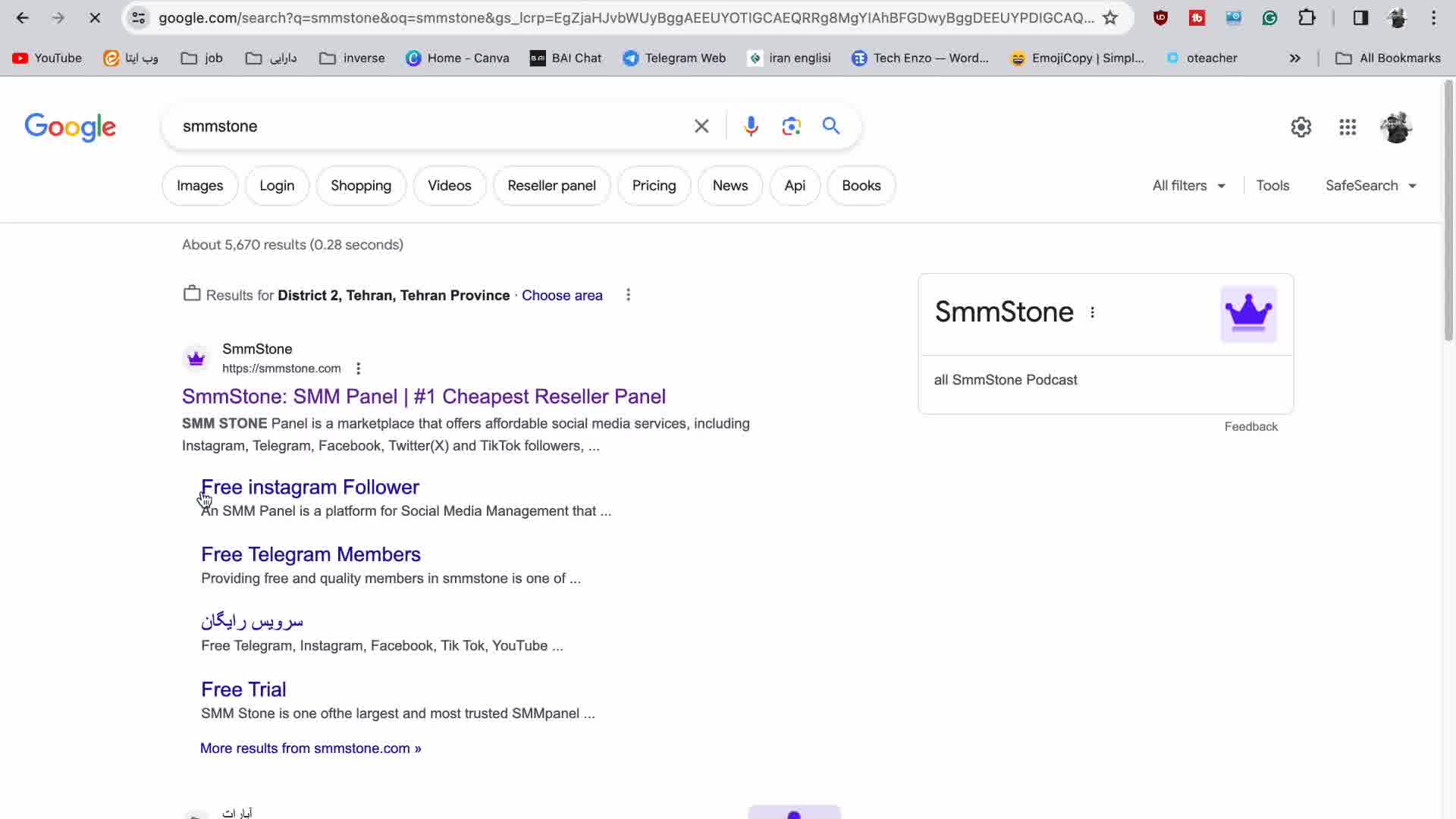Switch to the News results tab

coord(730,185)
